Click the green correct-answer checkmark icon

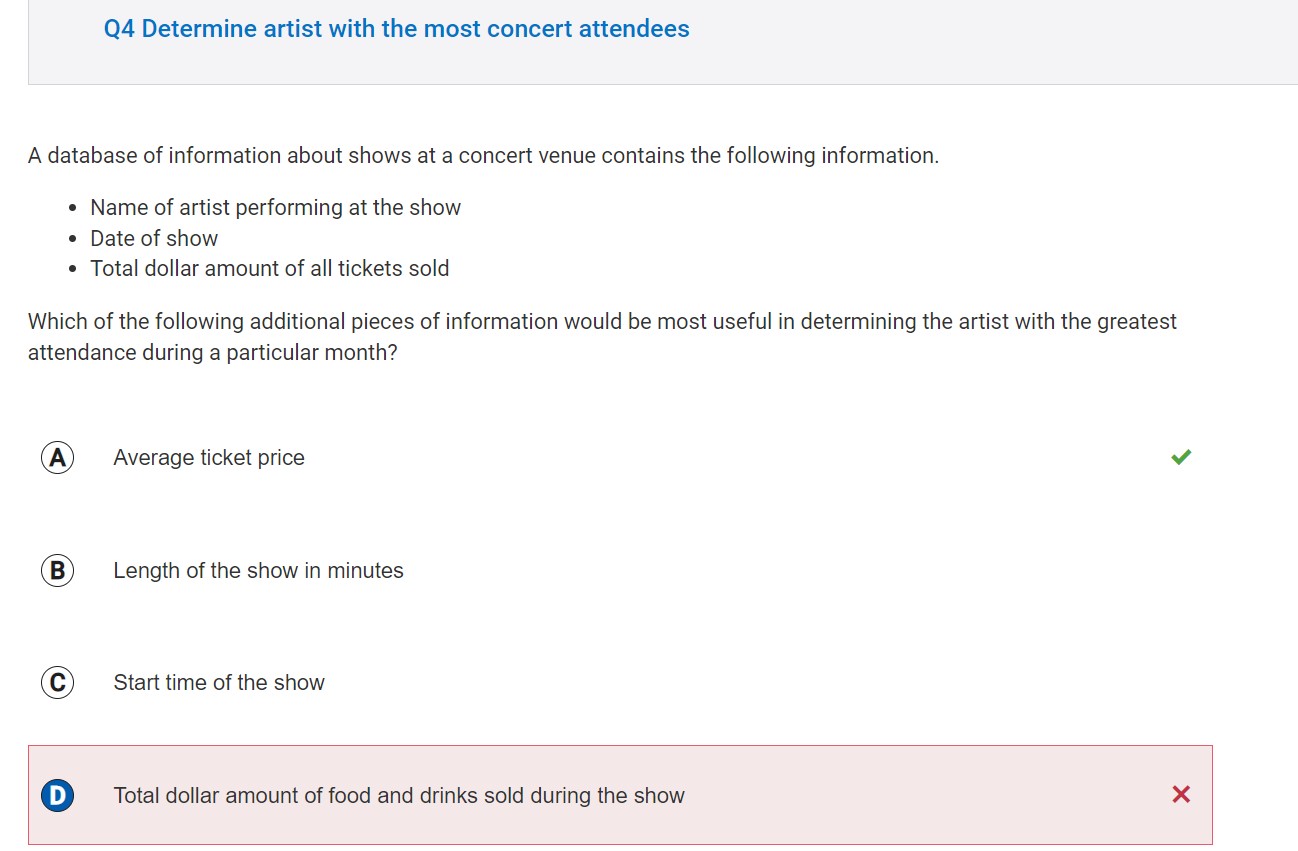1181,457
